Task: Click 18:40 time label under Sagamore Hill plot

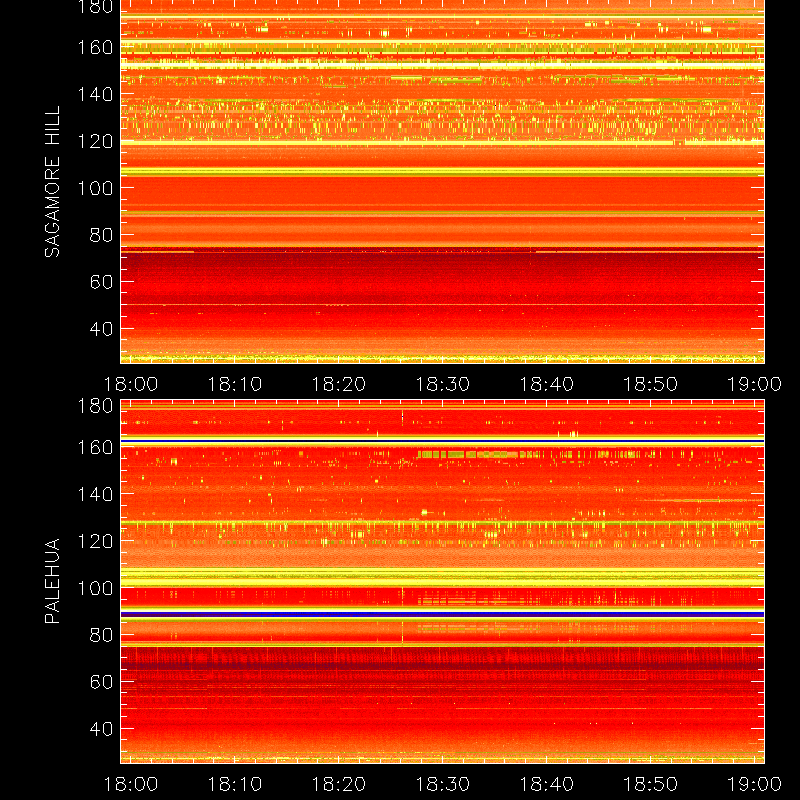Action: [x=546, y=384]
